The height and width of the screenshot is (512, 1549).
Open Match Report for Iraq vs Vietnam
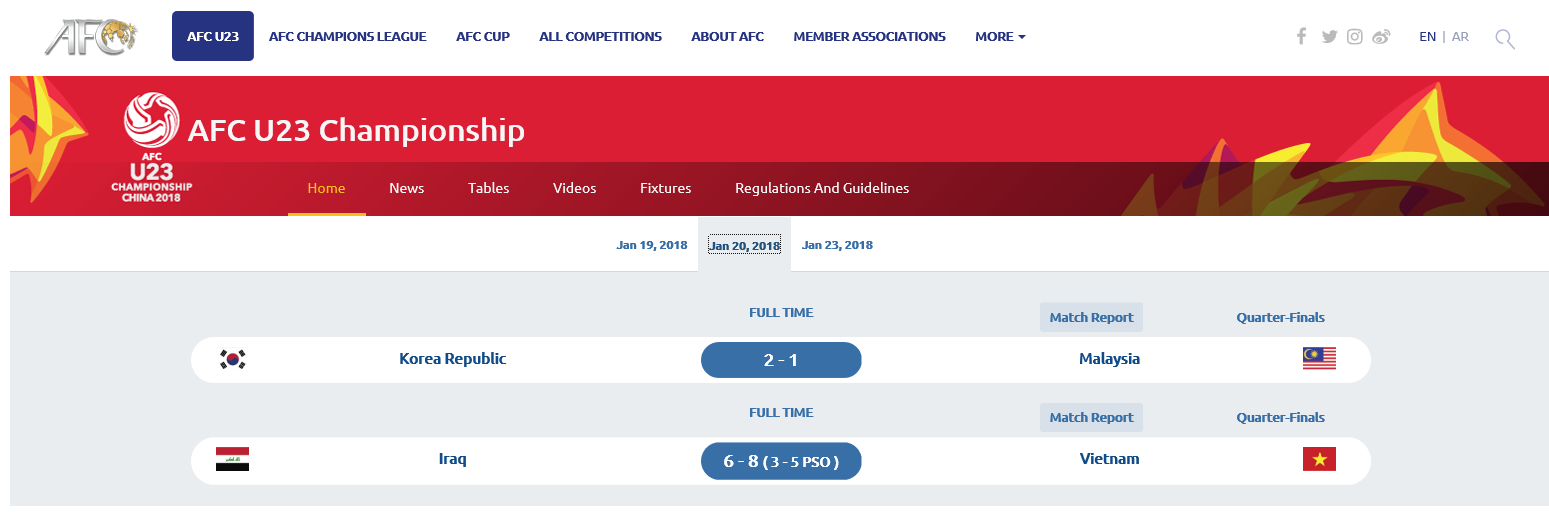1091,418
